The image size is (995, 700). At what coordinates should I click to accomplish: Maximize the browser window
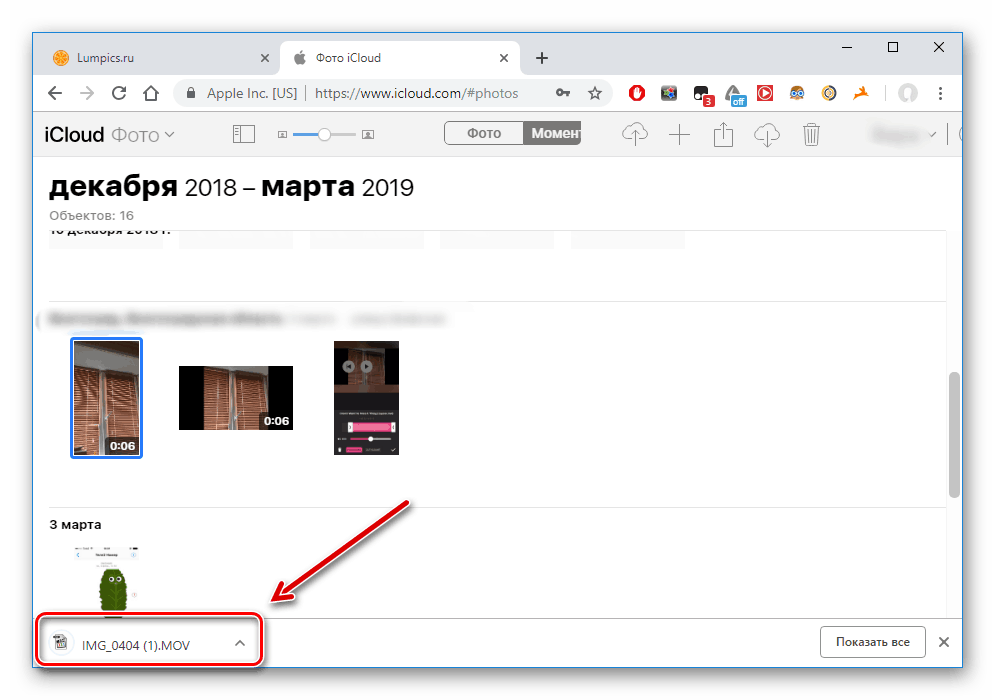[893, 48]
